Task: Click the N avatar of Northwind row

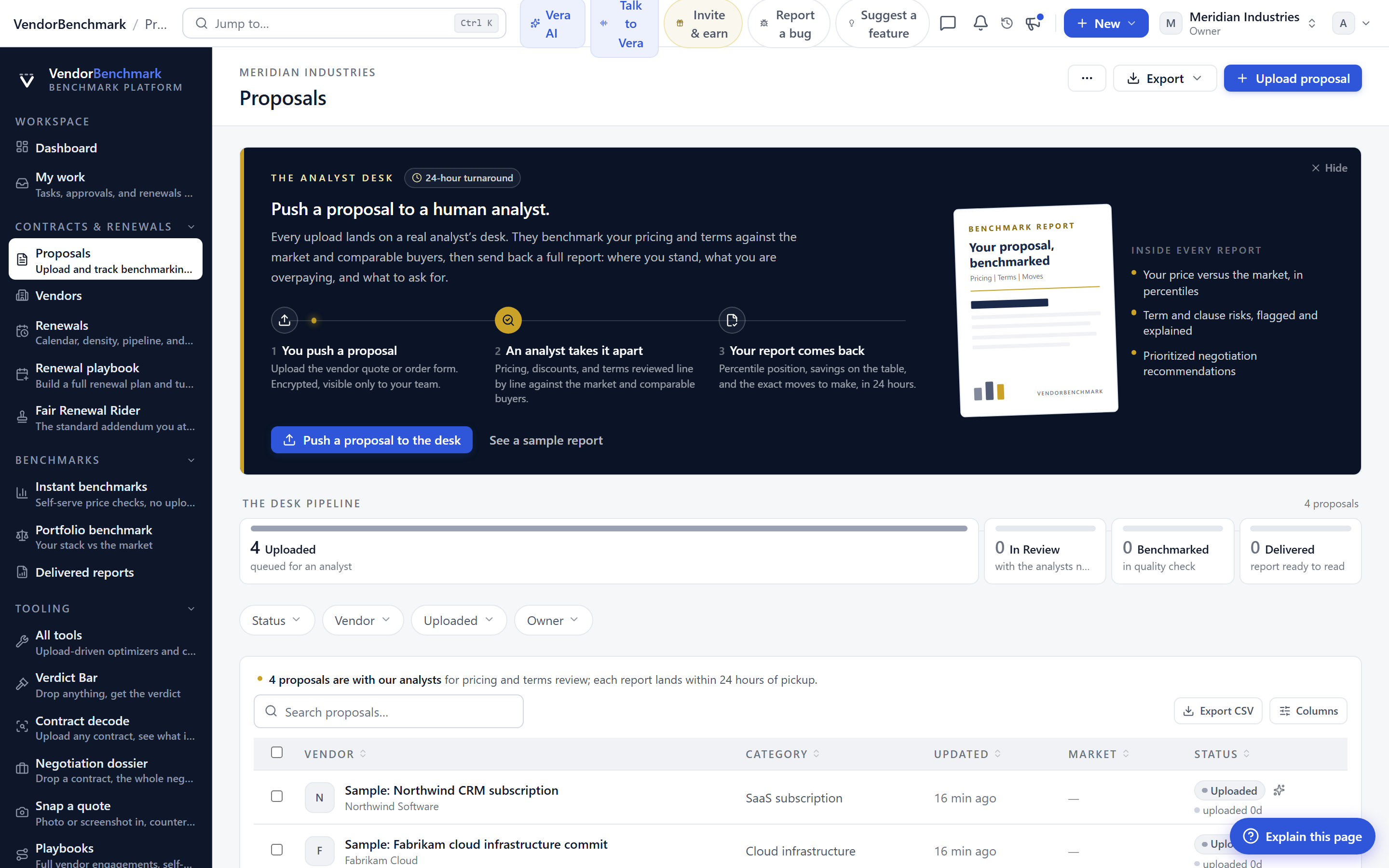Action: point(320,798)
